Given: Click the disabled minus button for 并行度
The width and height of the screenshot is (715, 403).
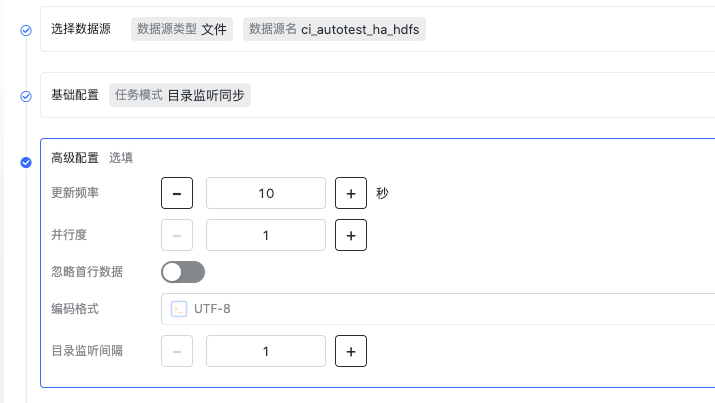Looking at the screenshot, I should click(177, 235).
